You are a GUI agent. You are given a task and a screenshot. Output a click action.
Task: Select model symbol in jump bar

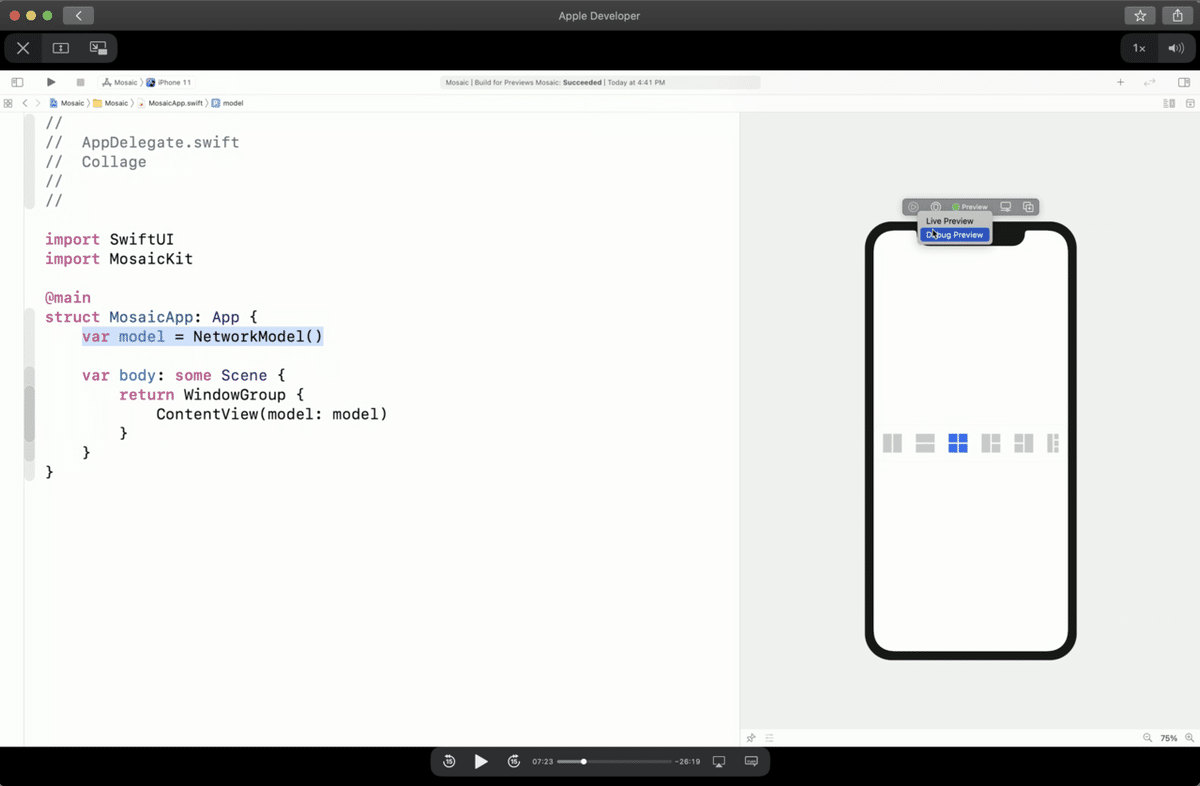coord(228,103)
